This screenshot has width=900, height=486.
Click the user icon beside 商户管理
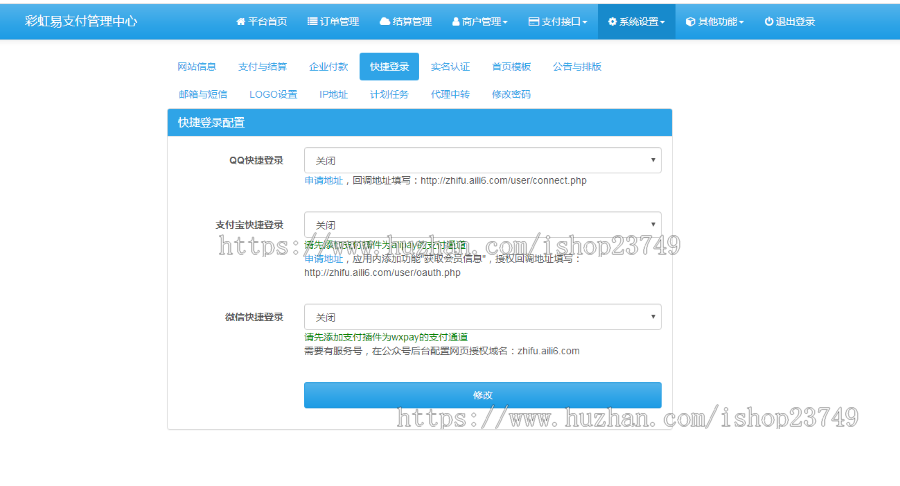456,22
